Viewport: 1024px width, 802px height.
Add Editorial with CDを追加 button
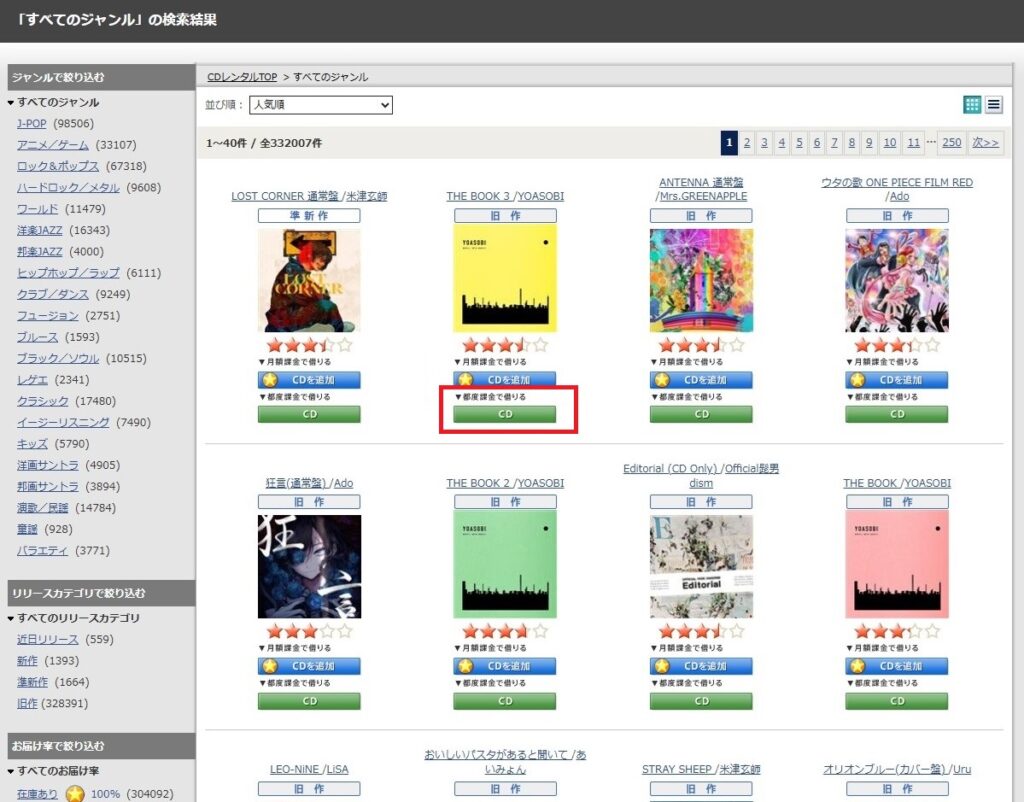coord(701,666)
